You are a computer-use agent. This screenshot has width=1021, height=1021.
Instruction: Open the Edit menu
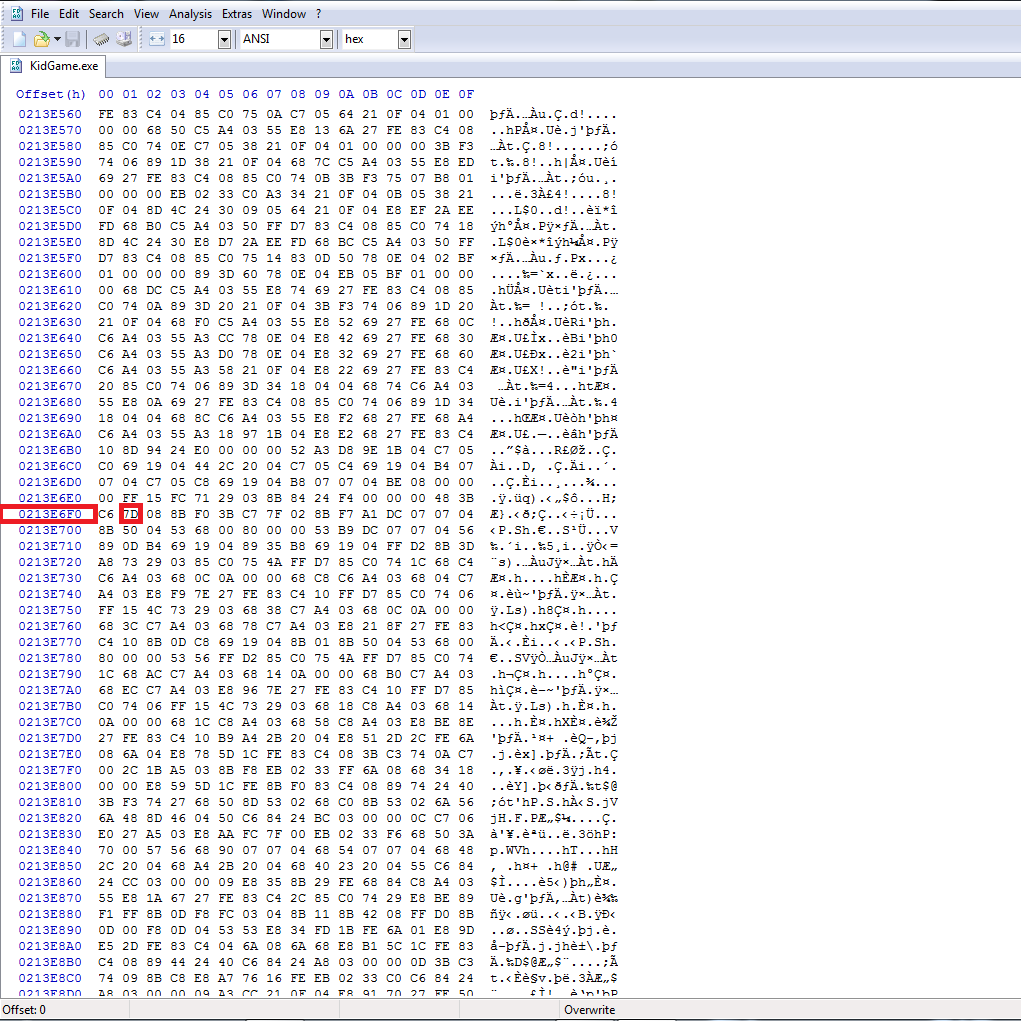click(x=68, y=14)
